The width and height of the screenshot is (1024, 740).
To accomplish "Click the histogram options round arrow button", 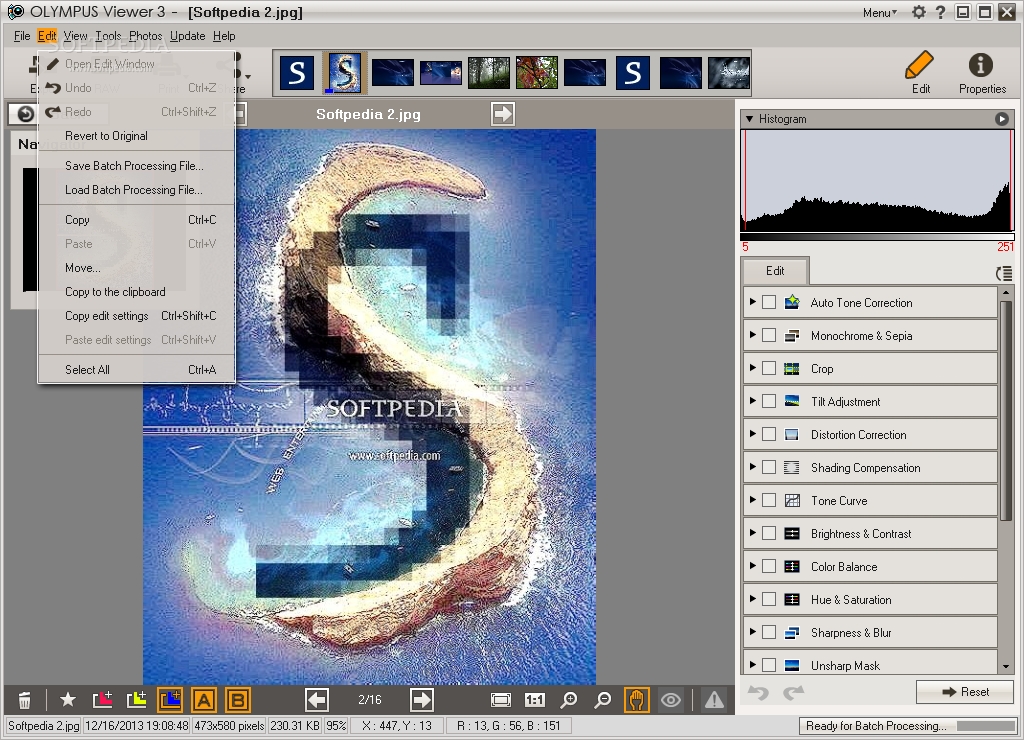I will 1002,119.
